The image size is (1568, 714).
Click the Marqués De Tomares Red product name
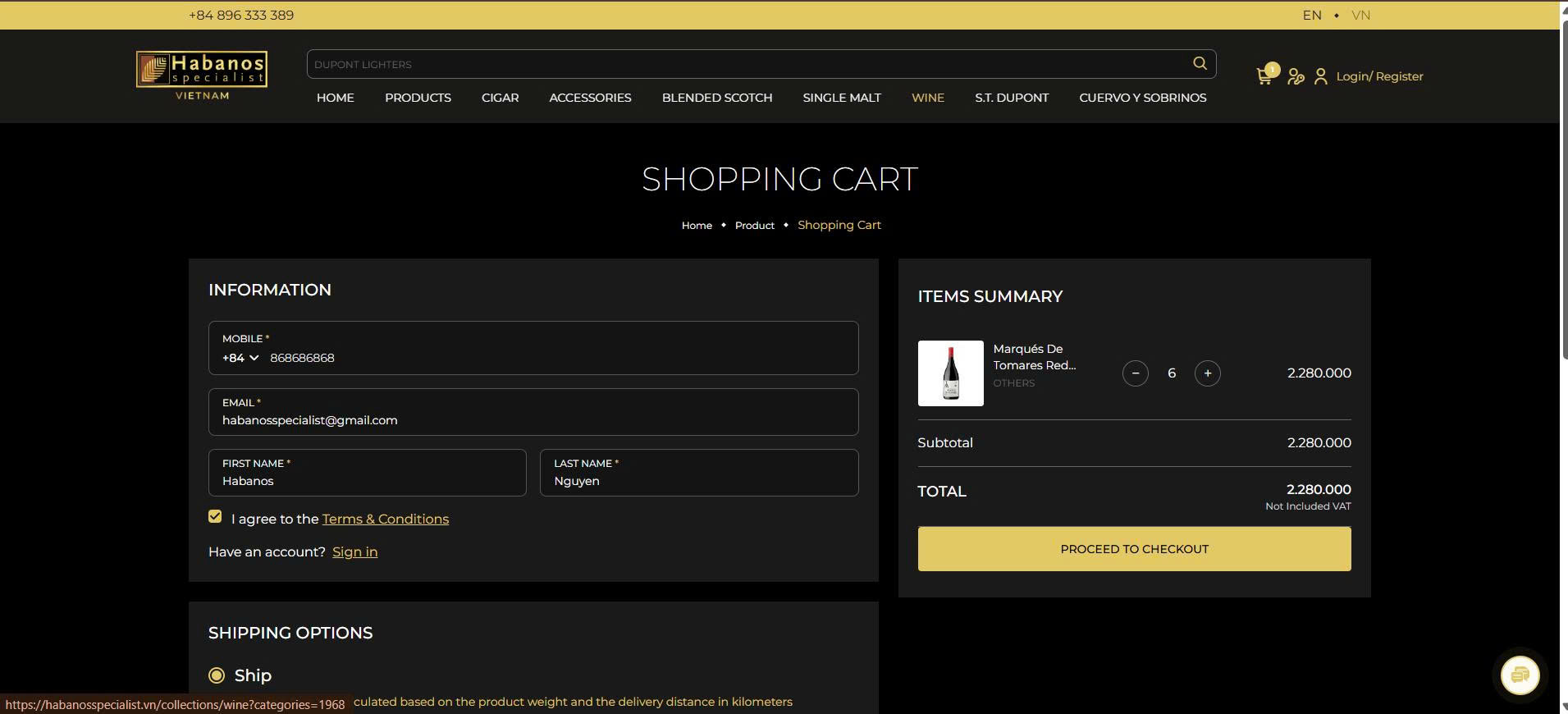[x=1035, y=357]
